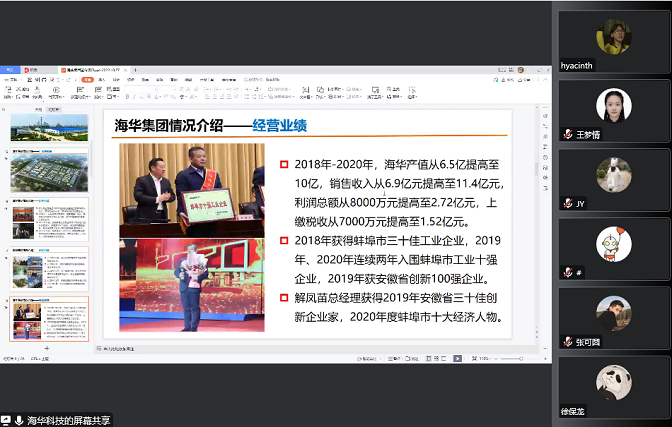Click the screen share icon at bottom left
Image resolution: width=672 pixels, height=427 pixels.
point(6,420)
